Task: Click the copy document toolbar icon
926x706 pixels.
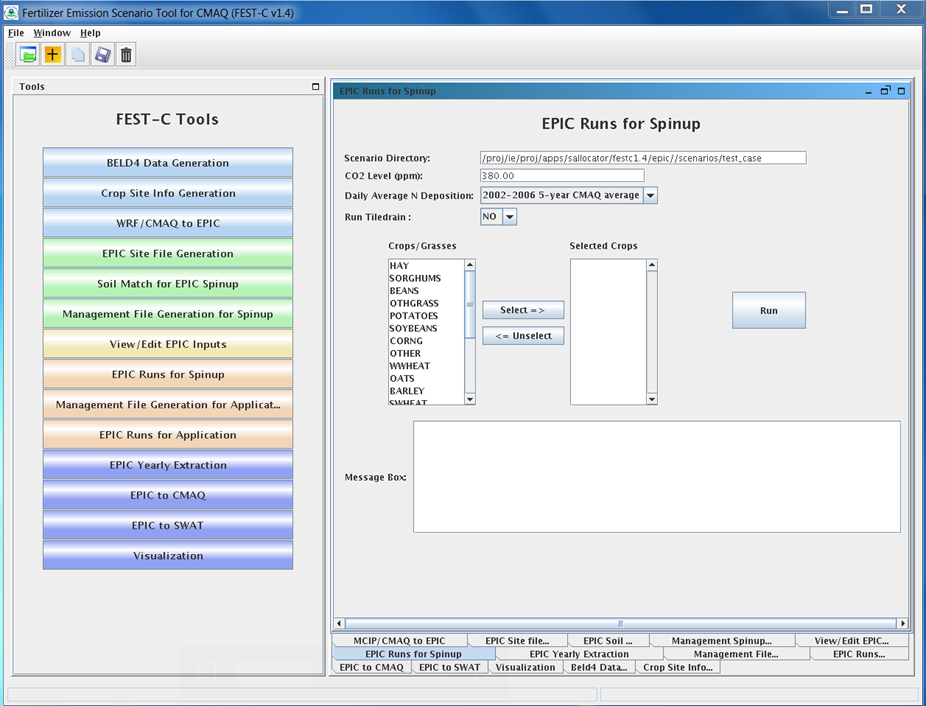Action: click(77, 55)
